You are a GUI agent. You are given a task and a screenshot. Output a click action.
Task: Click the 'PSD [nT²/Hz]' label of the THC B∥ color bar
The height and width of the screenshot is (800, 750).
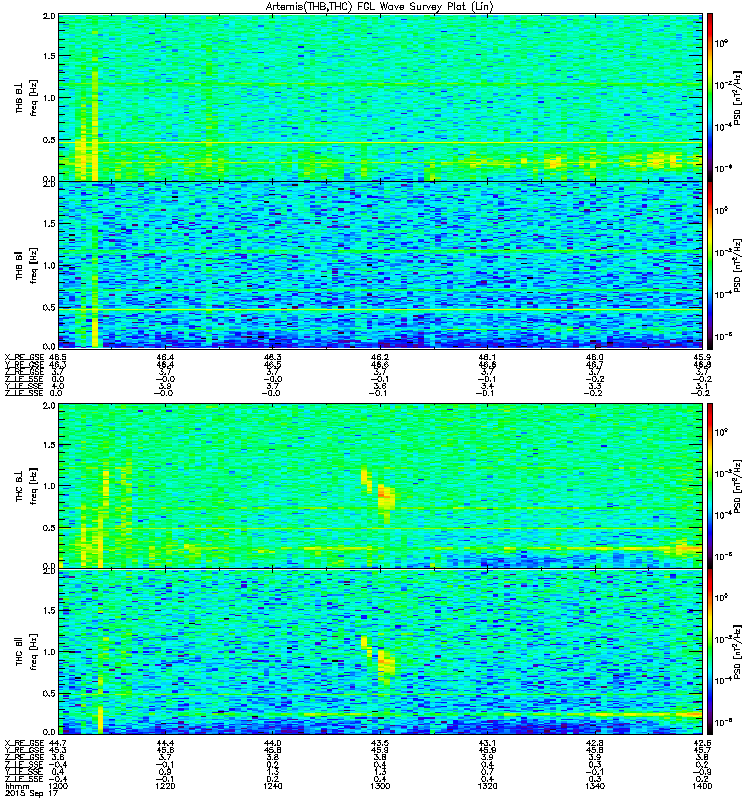click(x=737, y=652)
